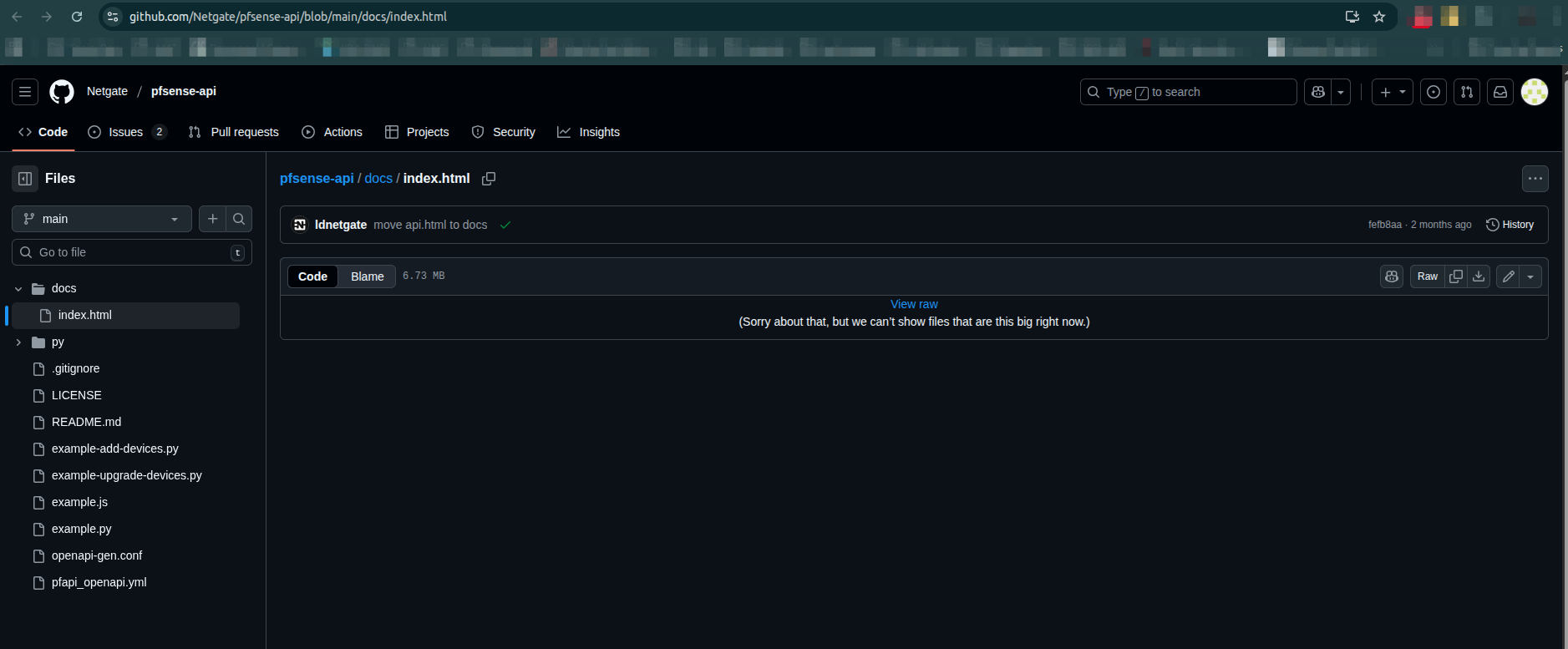Focus the Type / to search box

(1188, 92)
